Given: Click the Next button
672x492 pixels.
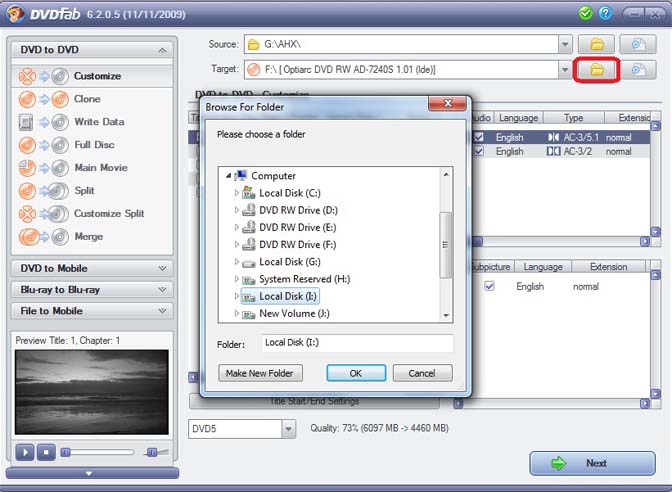Looking at the screenshot, I should (x=592, y=463).
